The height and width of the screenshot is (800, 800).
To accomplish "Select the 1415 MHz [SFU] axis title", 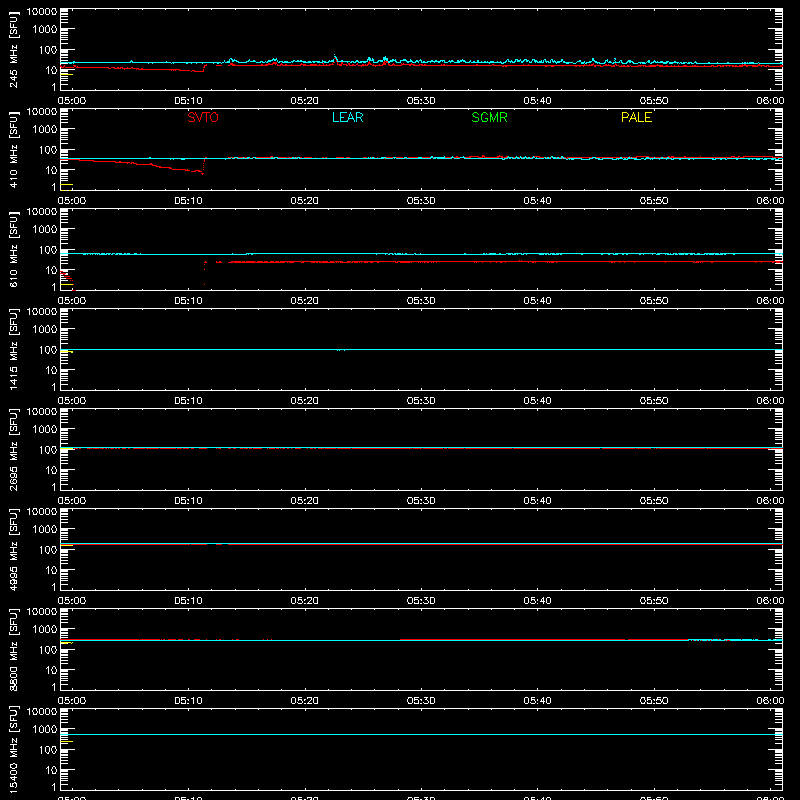I will tap(13, 349).
